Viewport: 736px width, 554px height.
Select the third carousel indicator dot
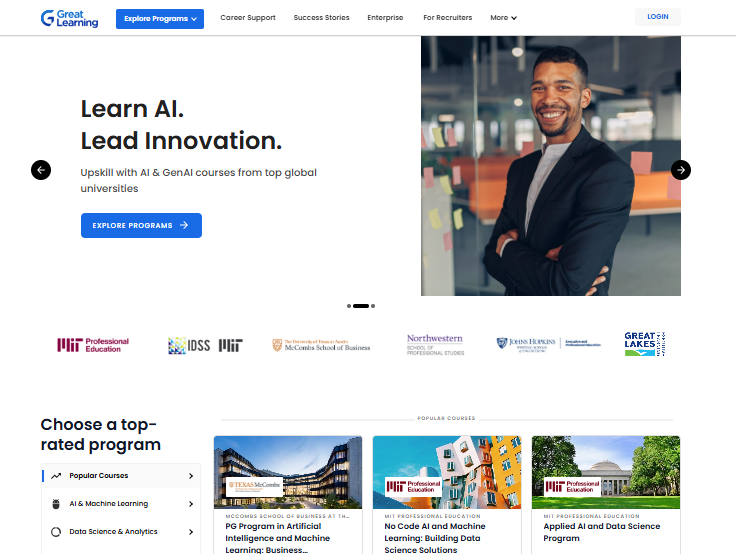[x=373, y=306]
